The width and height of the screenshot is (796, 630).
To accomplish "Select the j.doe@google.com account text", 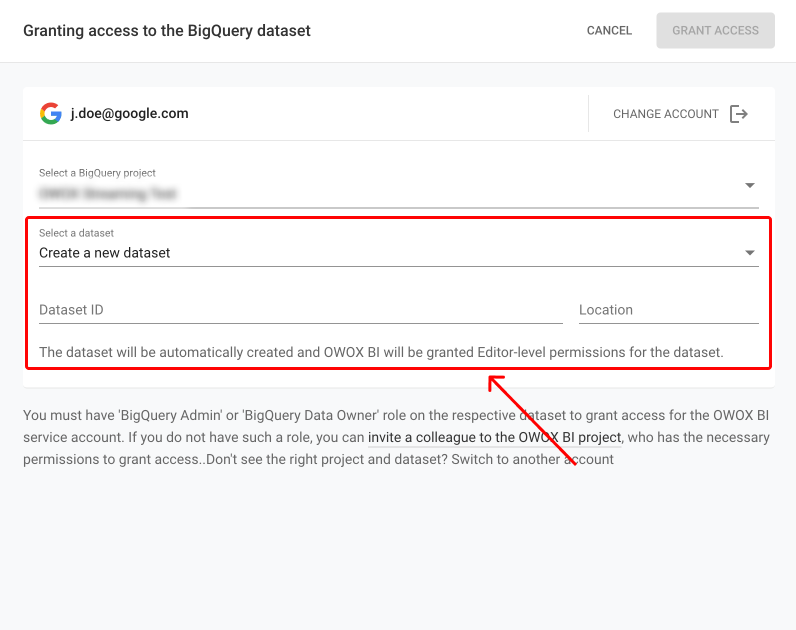I will tap(129, 113).
